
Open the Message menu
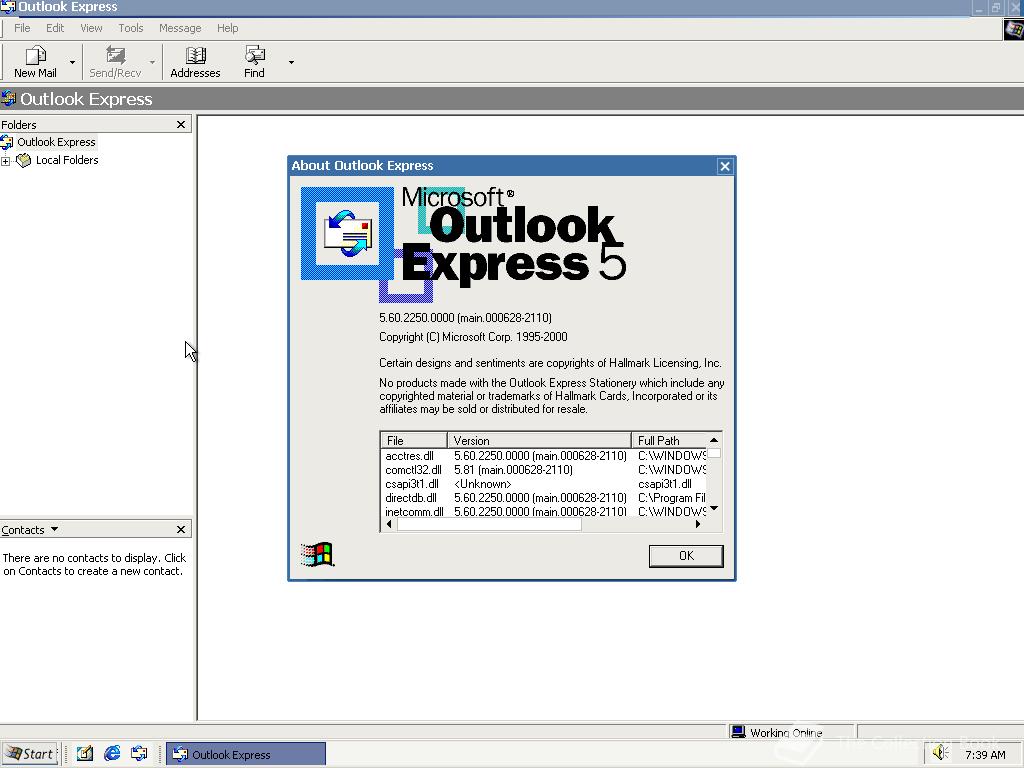pos(180,28)
